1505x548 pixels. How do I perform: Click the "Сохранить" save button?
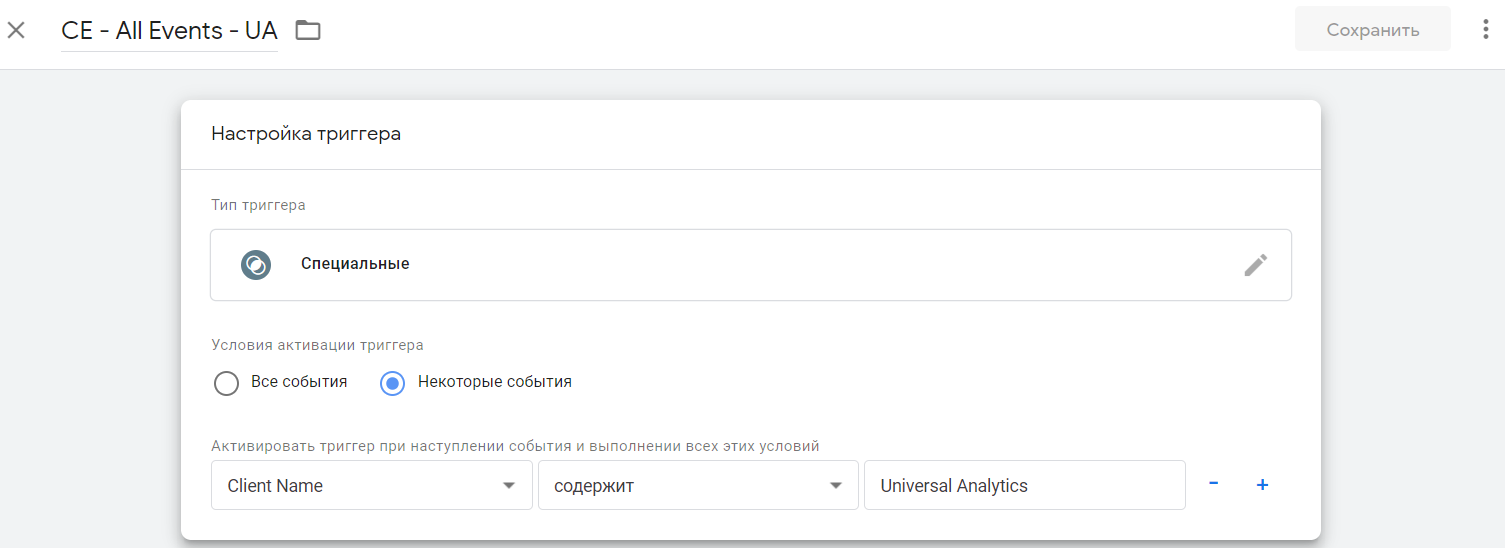pos(1372,30)
